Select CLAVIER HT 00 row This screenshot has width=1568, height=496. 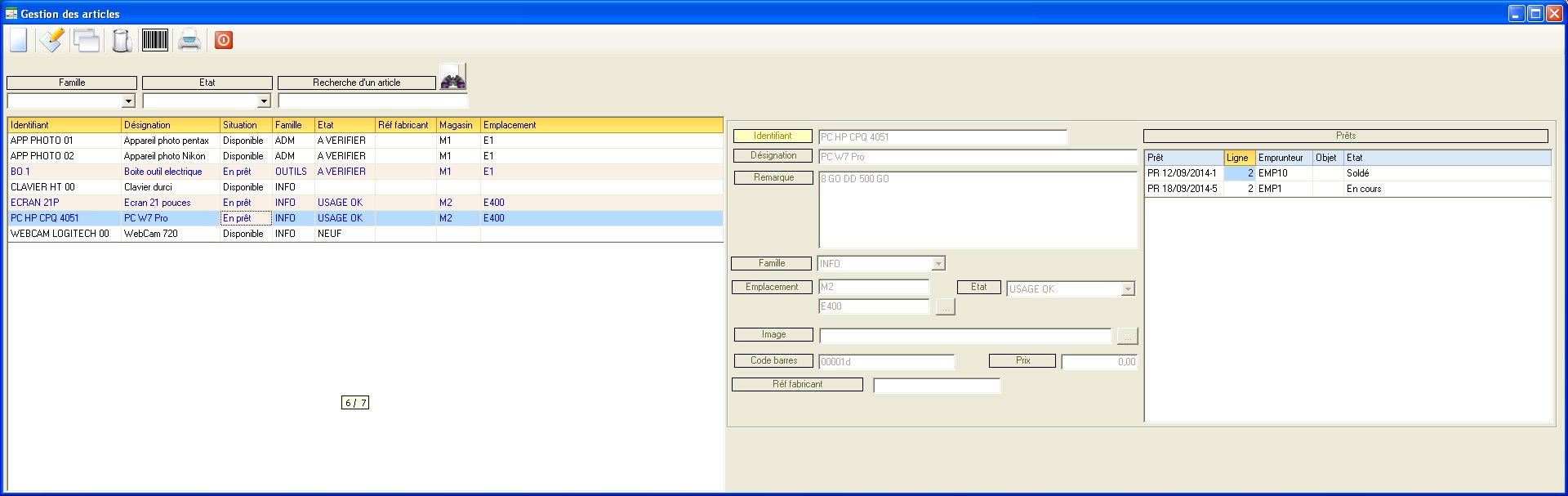click(x=365, y=187)
